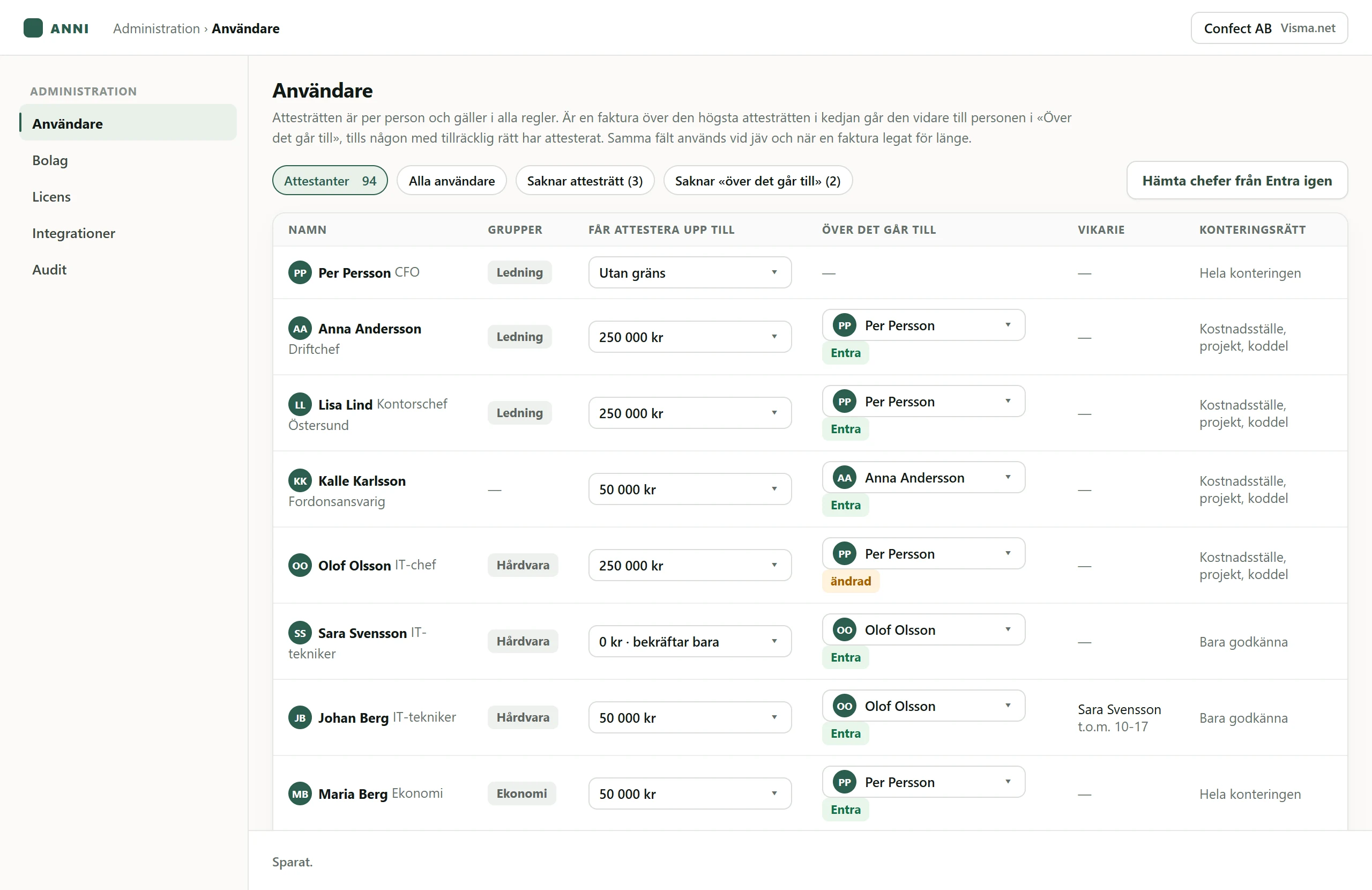Open Audit in the sidebar
The height and width of the screenshot is (890, 1372).
(x=128, y=269)
